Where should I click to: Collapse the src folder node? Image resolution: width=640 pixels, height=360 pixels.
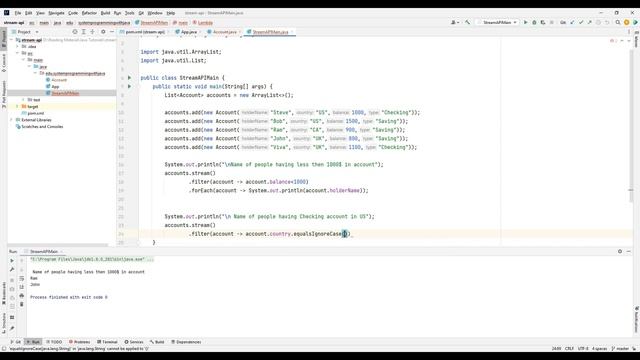[x=18, y=53]
